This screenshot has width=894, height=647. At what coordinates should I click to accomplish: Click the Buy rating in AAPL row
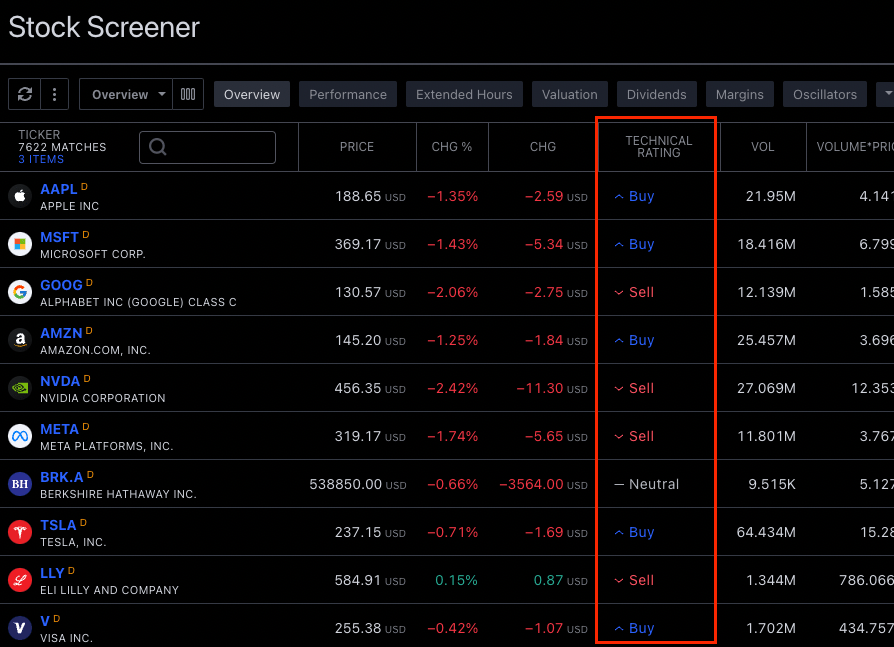tap(634, 196)
